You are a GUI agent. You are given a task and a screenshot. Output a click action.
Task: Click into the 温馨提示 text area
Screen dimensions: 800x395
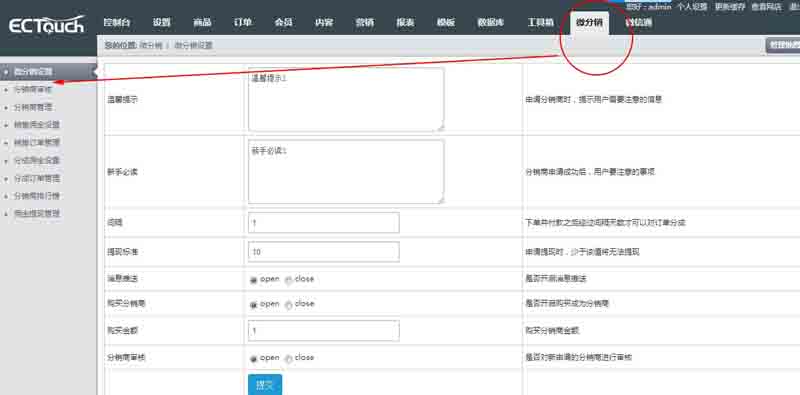pyautogui.click(x=346, y=100)
